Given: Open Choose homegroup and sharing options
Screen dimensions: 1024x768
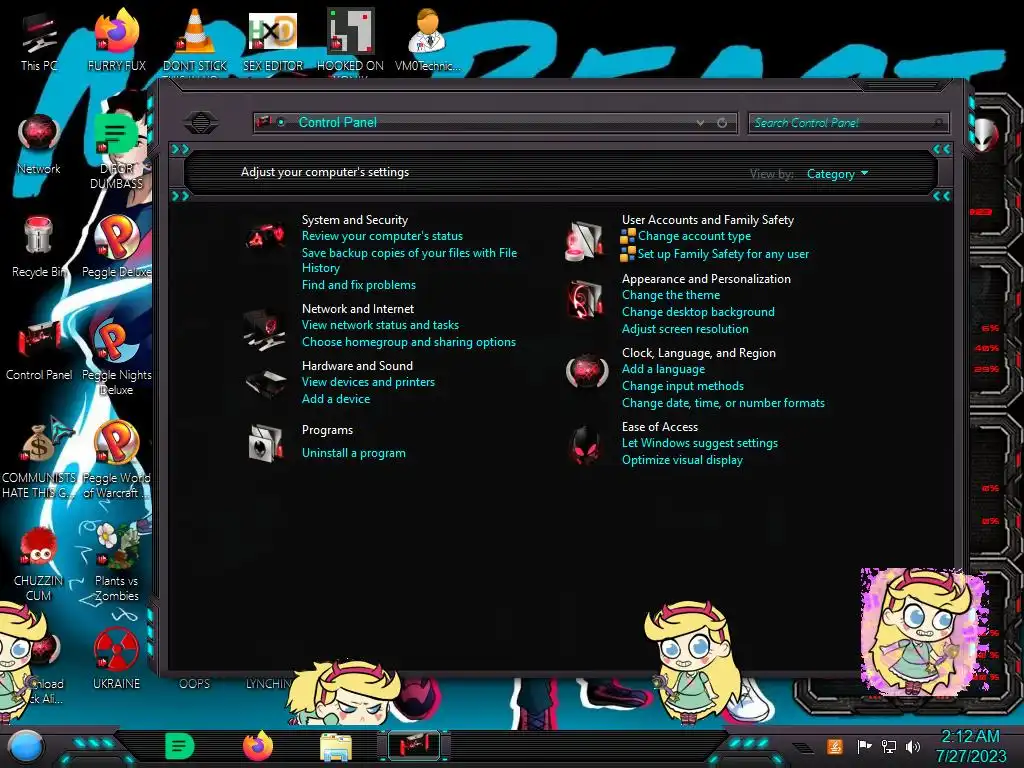Looking at the screenshot, I should pyautogui.click(x=408, y=342).
